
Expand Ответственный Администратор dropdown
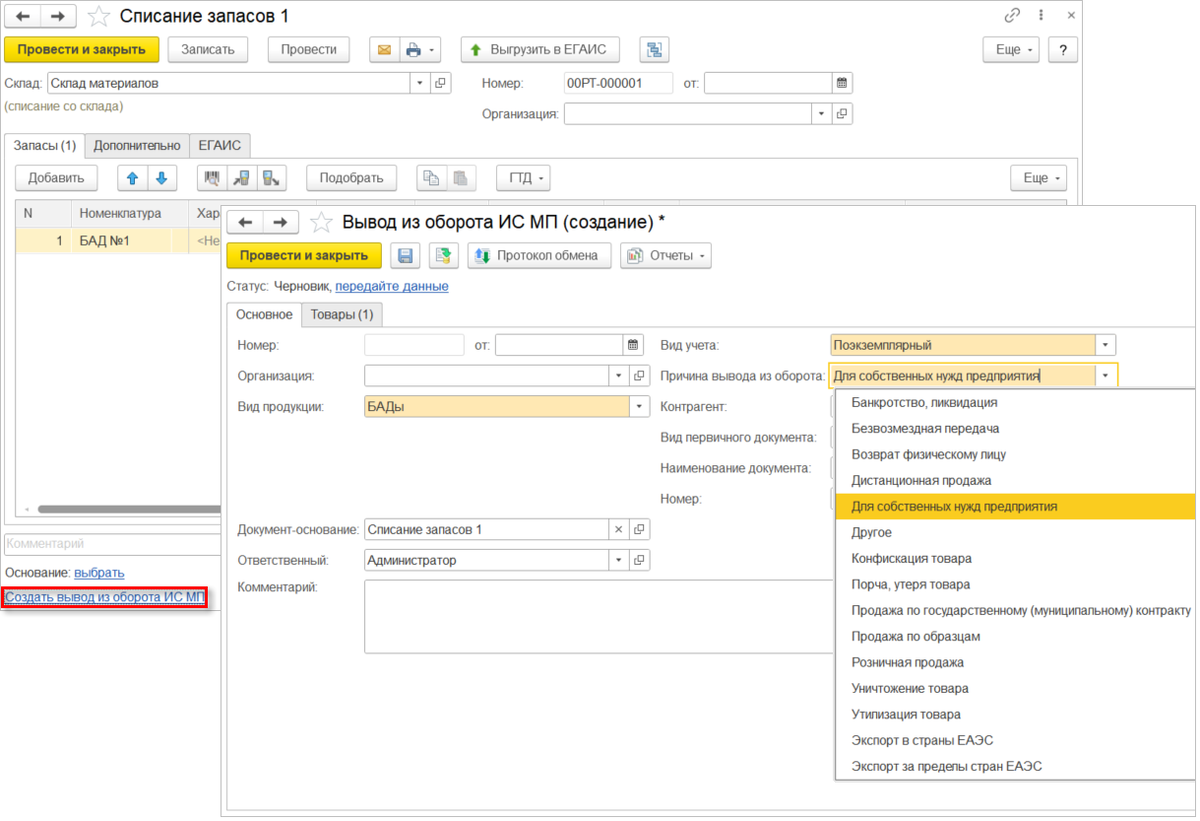tap(619, 561)
